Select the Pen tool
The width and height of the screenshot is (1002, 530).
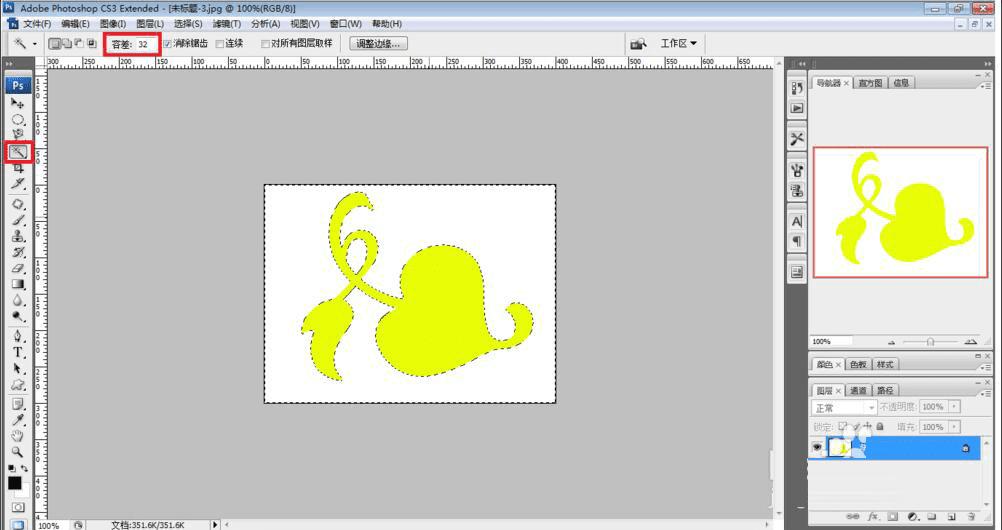tap(17, 336)
